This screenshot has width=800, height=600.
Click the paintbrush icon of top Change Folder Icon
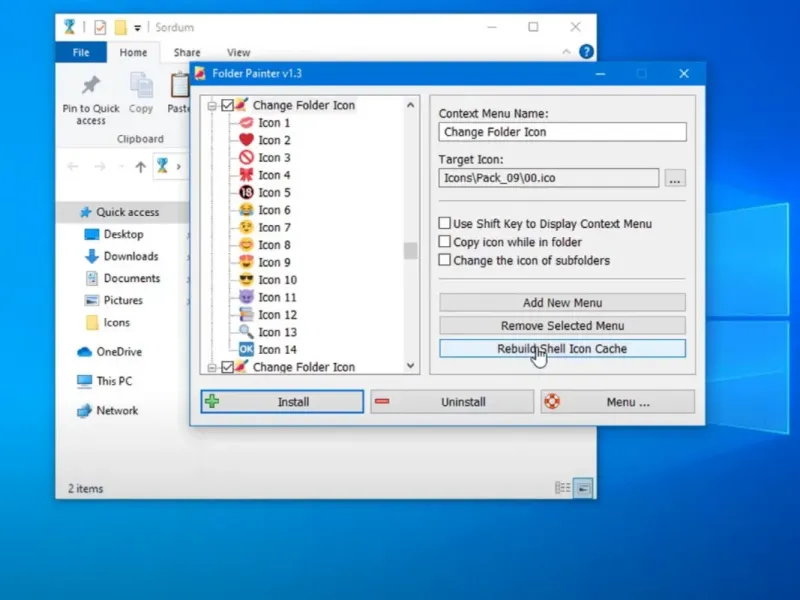(x=241, y=105)
